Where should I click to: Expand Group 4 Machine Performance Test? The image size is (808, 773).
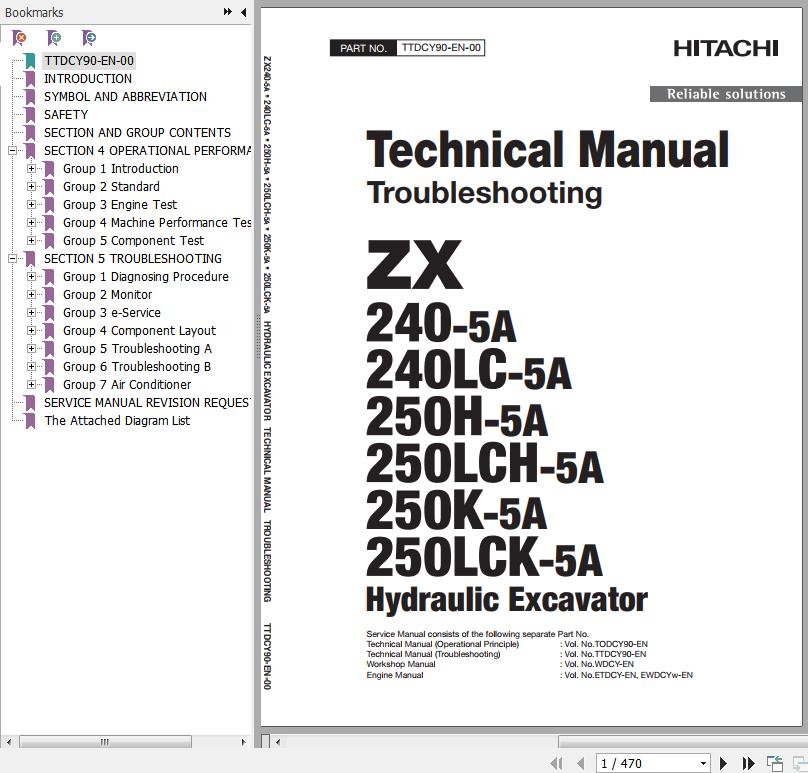click(x=31, y=223)
